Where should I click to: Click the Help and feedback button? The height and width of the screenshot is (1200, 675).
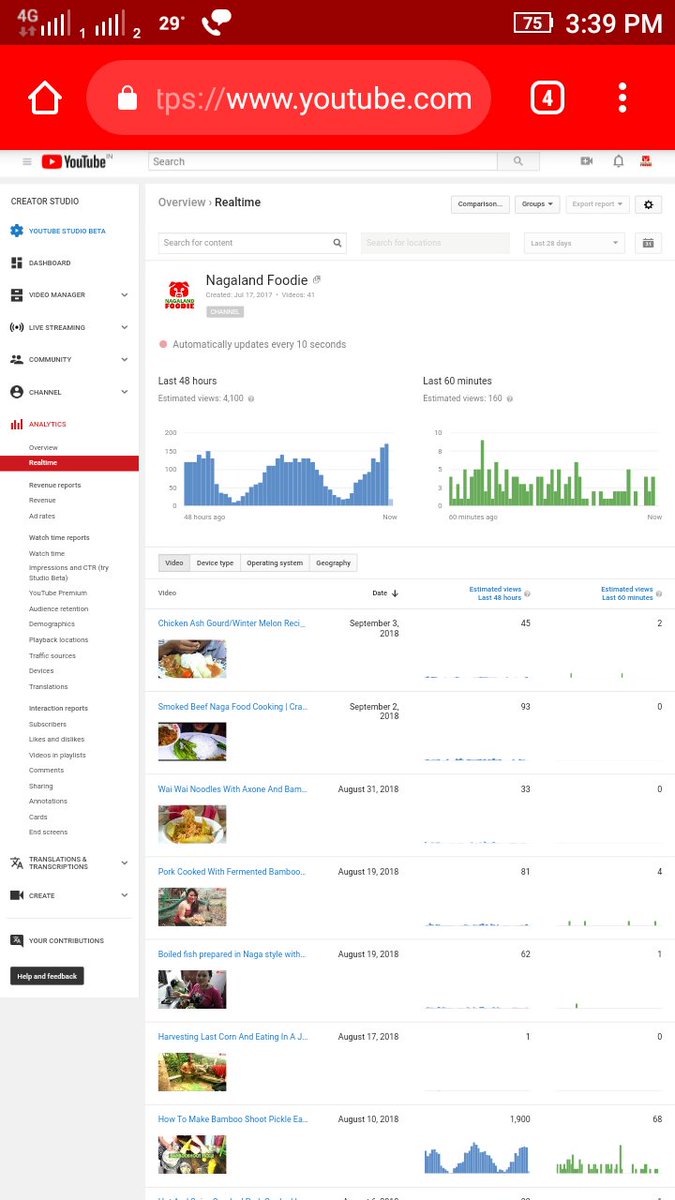pos(47,976)
